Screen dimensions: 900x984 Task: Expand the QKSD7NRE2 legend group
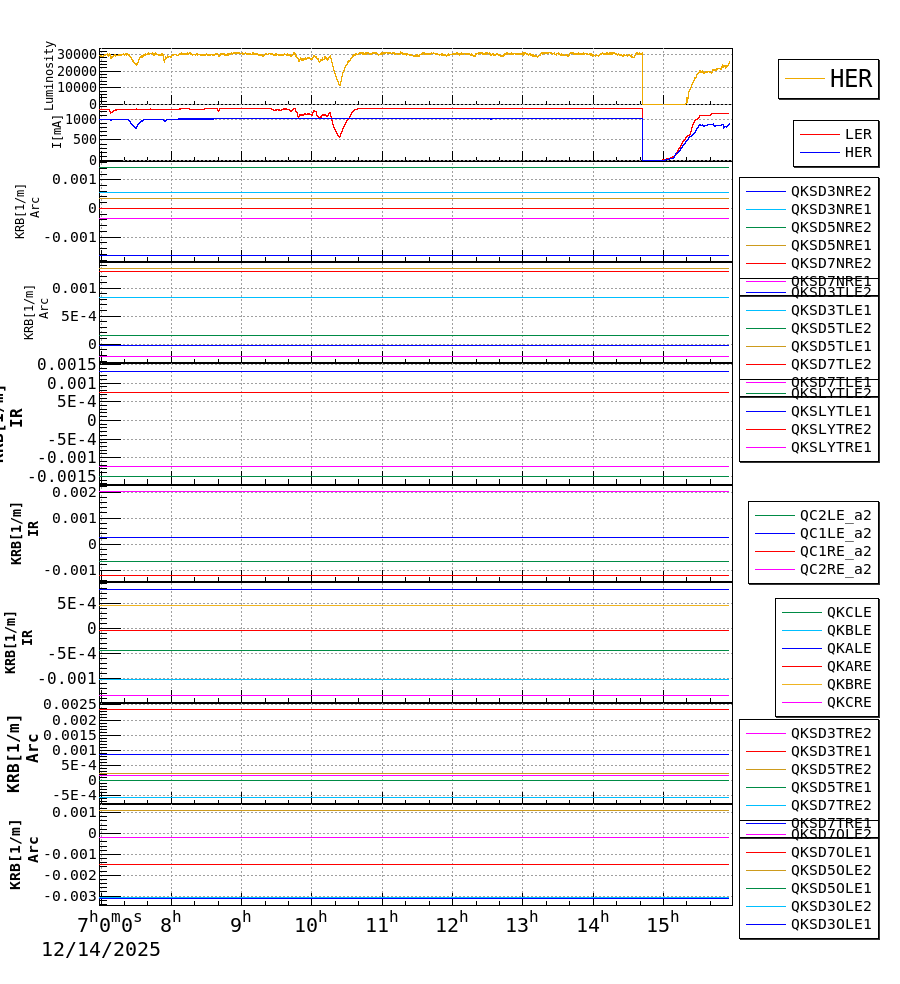point(820,262)
